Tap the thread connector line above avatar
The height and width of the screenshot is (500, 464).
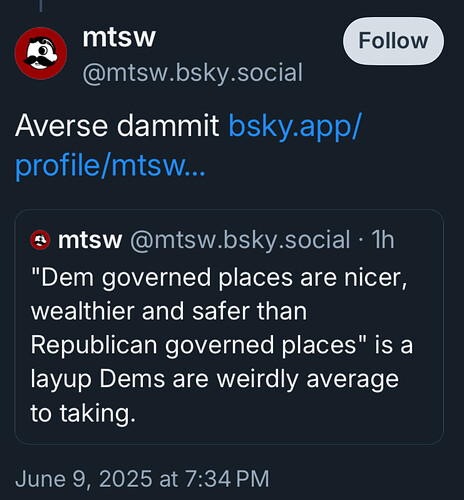[41, 6]
